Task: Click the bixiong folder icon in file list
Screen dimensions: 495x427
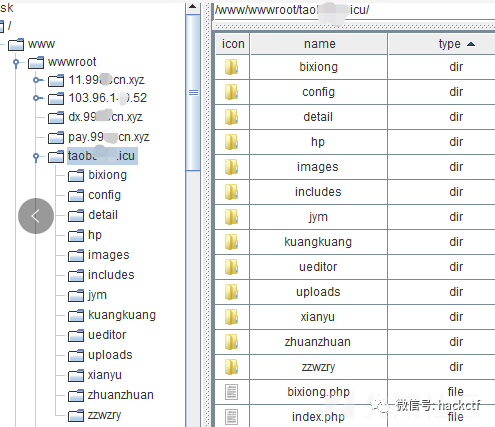Action: (x=231, y=67)
